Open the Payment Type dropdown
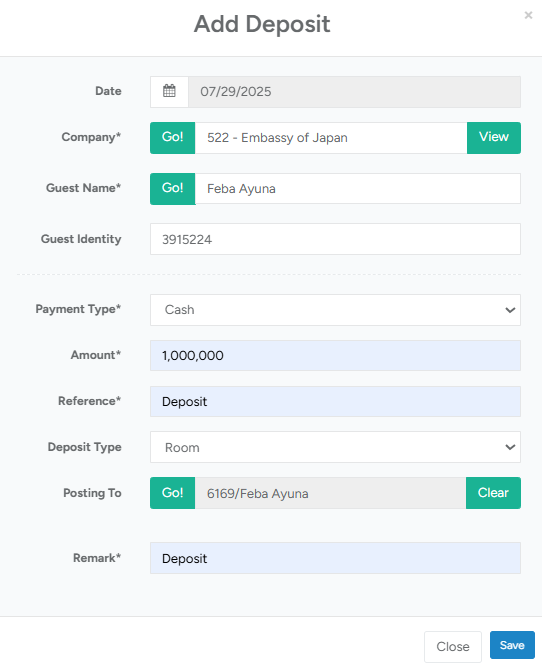The image size is (542, 667). [x=335, y=310]
